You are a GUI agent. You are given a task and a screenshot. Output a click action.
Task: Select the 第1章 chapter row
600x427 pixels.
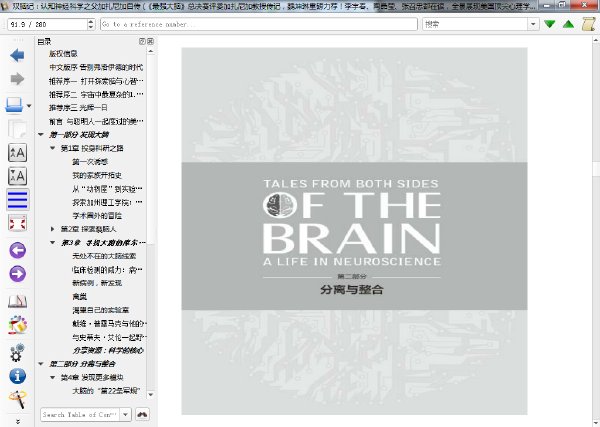[92, 148]
